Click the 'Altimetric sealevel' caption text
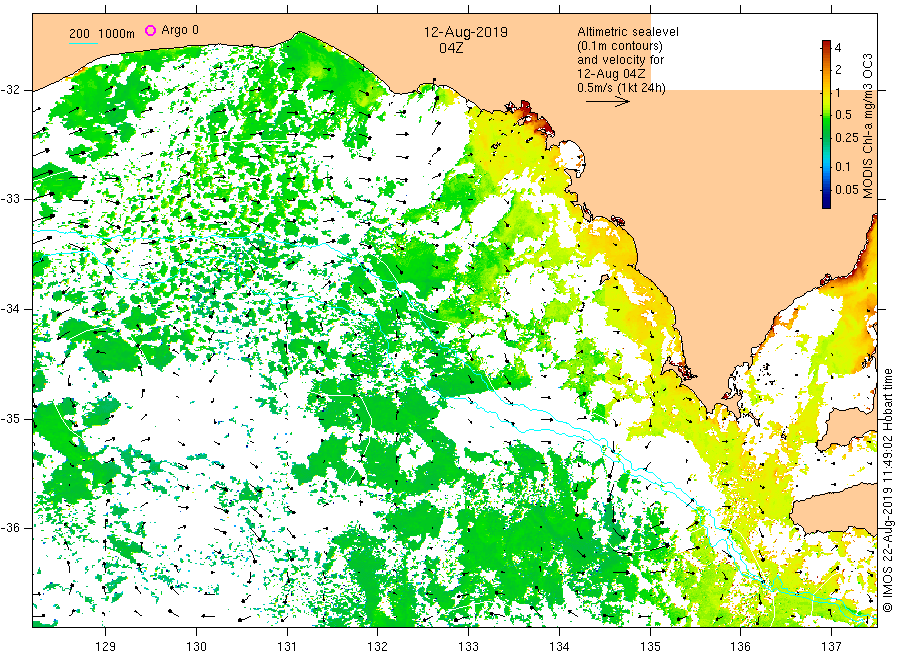The image size is (900, 660). (628, 32)
